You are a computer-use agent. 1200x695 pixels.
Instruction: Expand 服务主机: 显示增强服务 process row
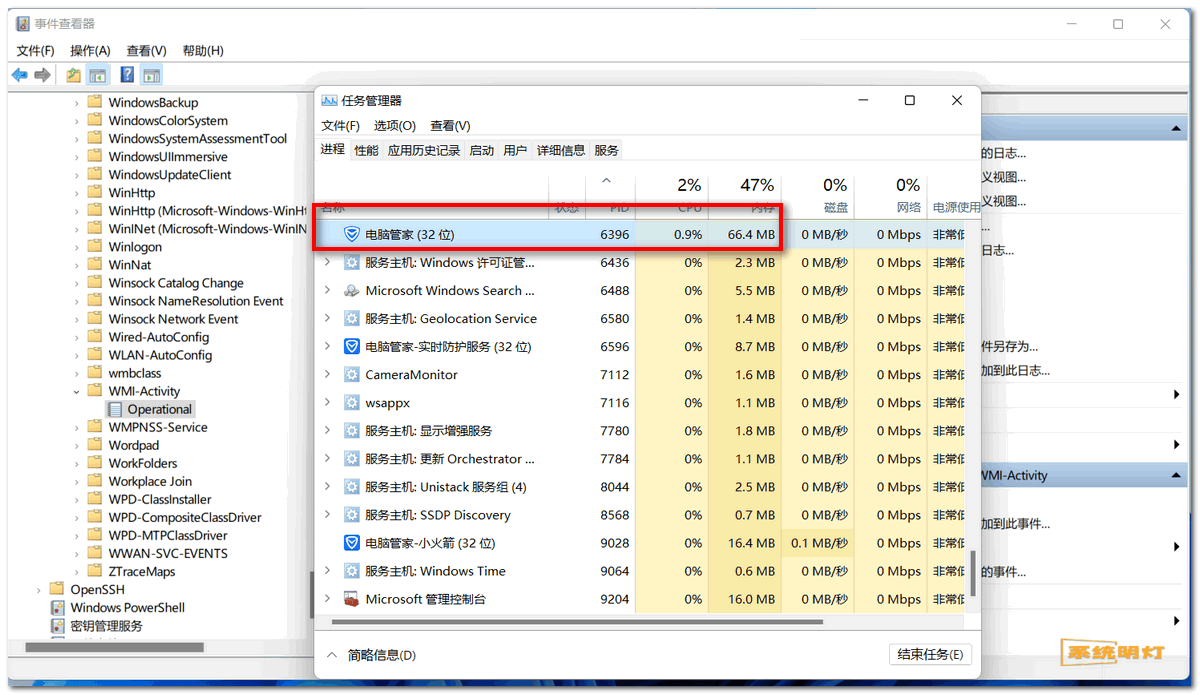[327, 431]
